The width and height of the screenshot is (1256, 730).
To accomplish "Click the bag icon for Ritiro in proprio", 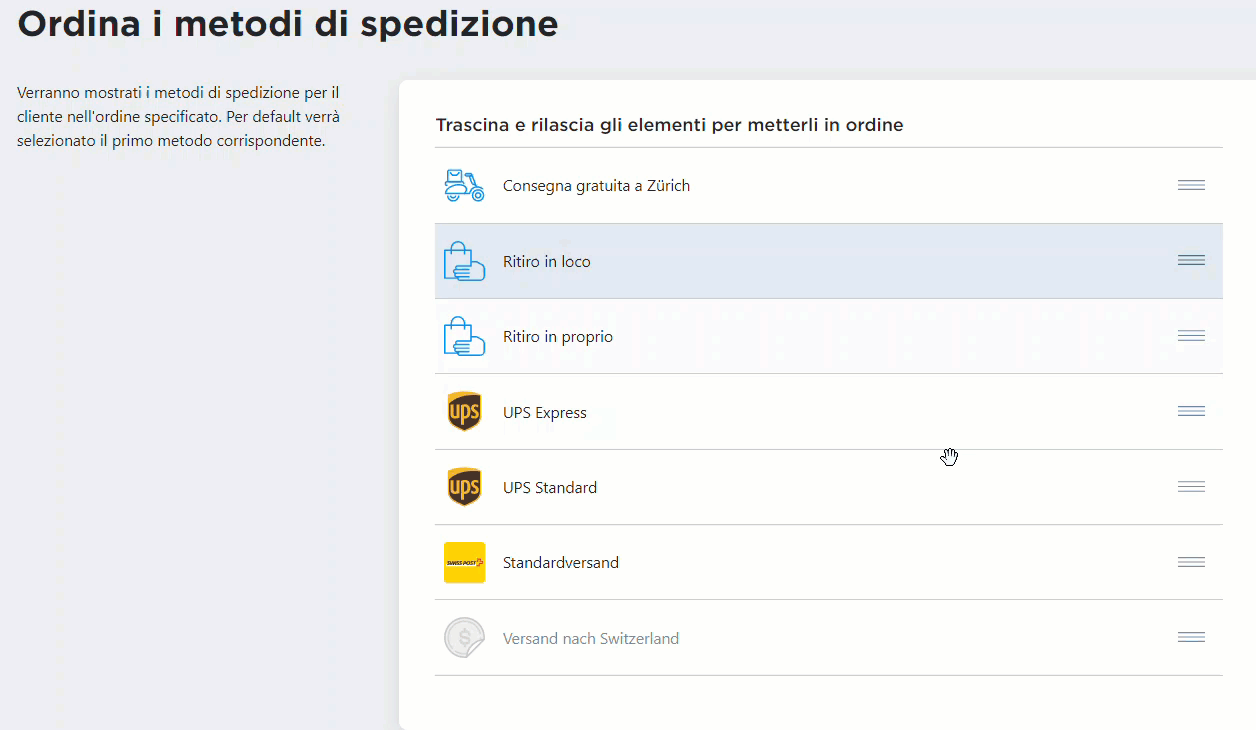I will click(x=464, y=337).
